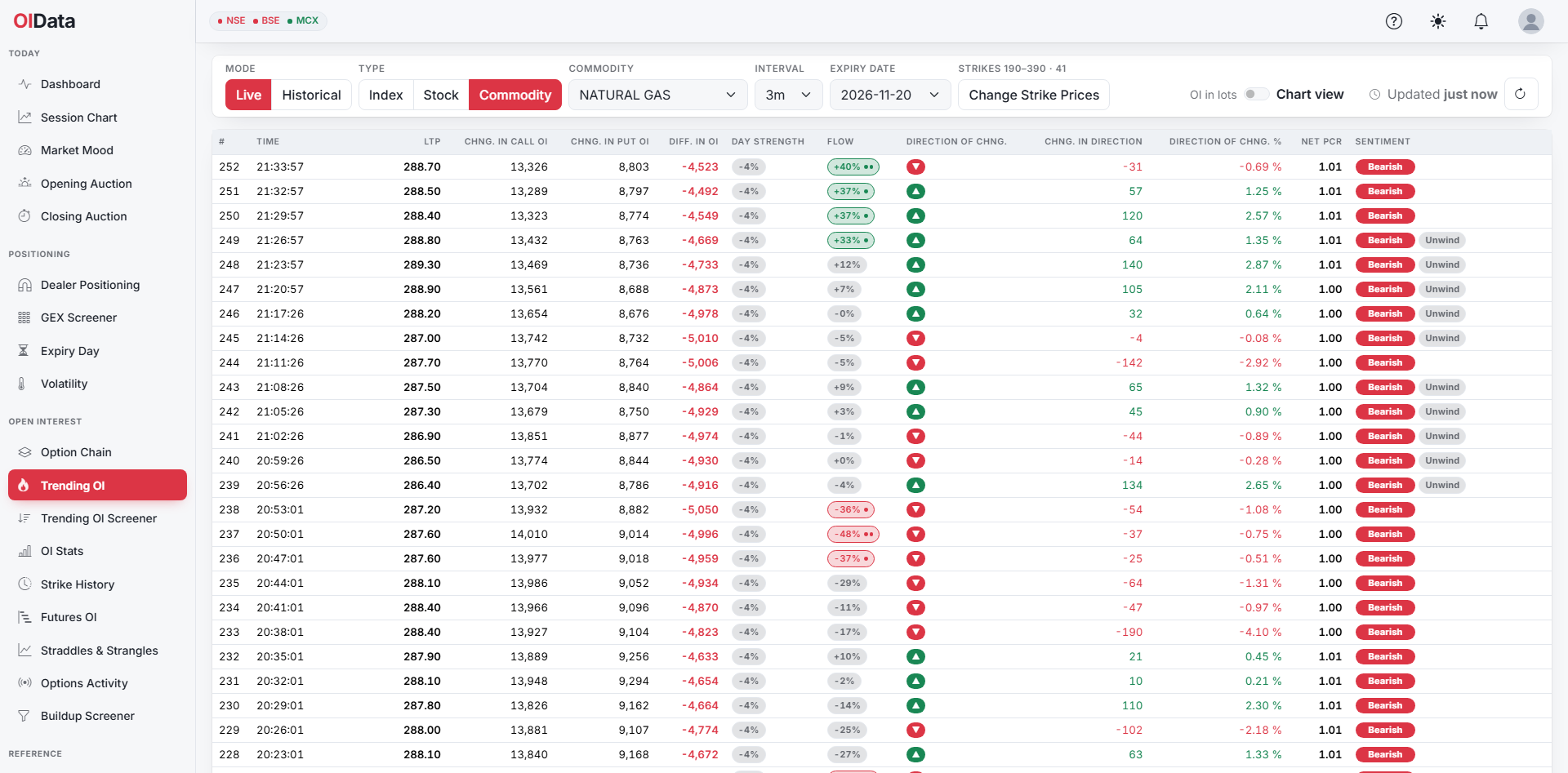The height and width of the screenshot is (773, 1568).
Task: Click the Dealer Positioning icon
Action: pyautogui.click(x=25, y=285)
